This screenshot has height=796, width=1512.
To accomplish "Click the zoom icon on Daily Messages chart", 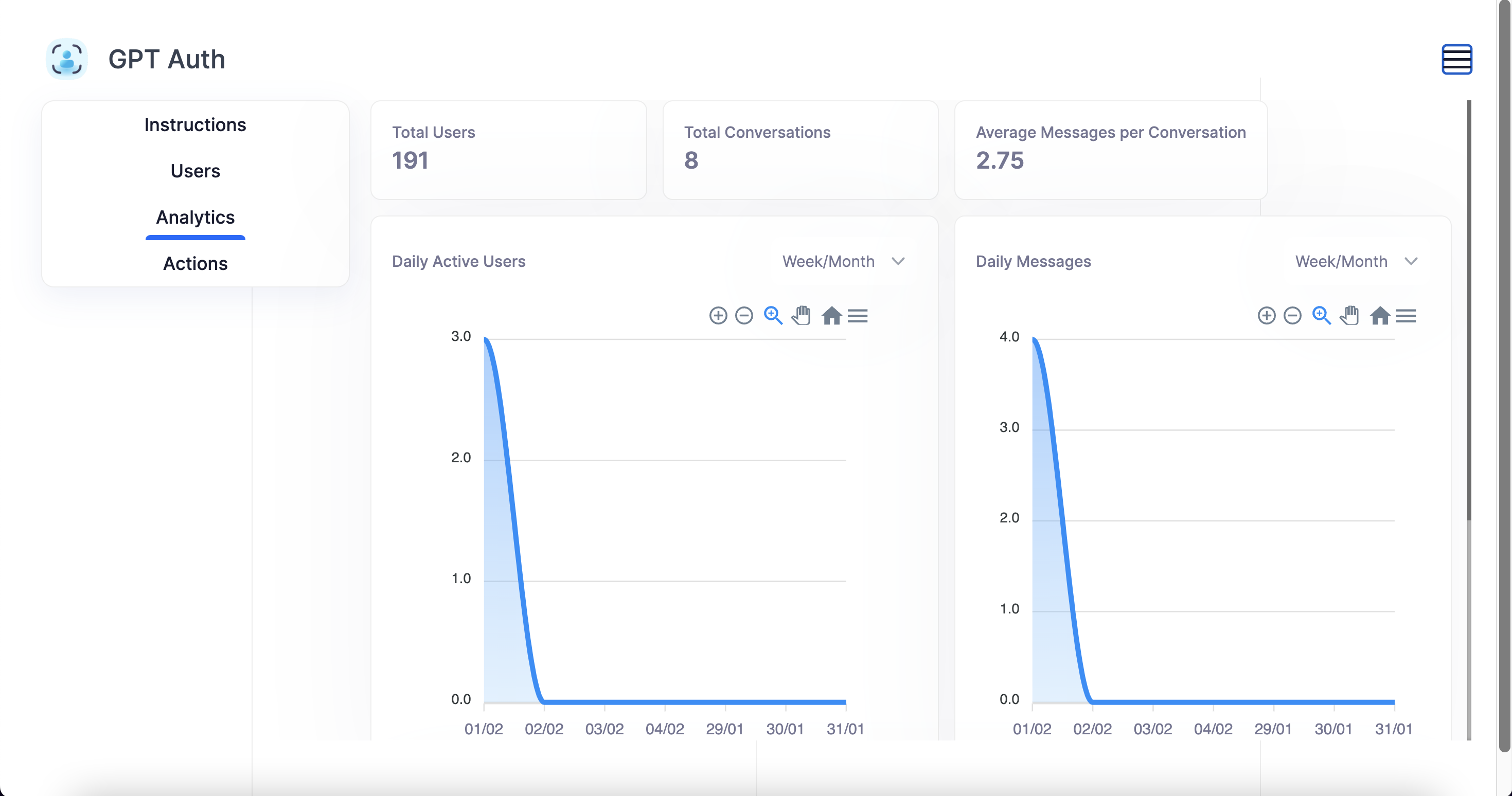I will tap(1321, 316).
